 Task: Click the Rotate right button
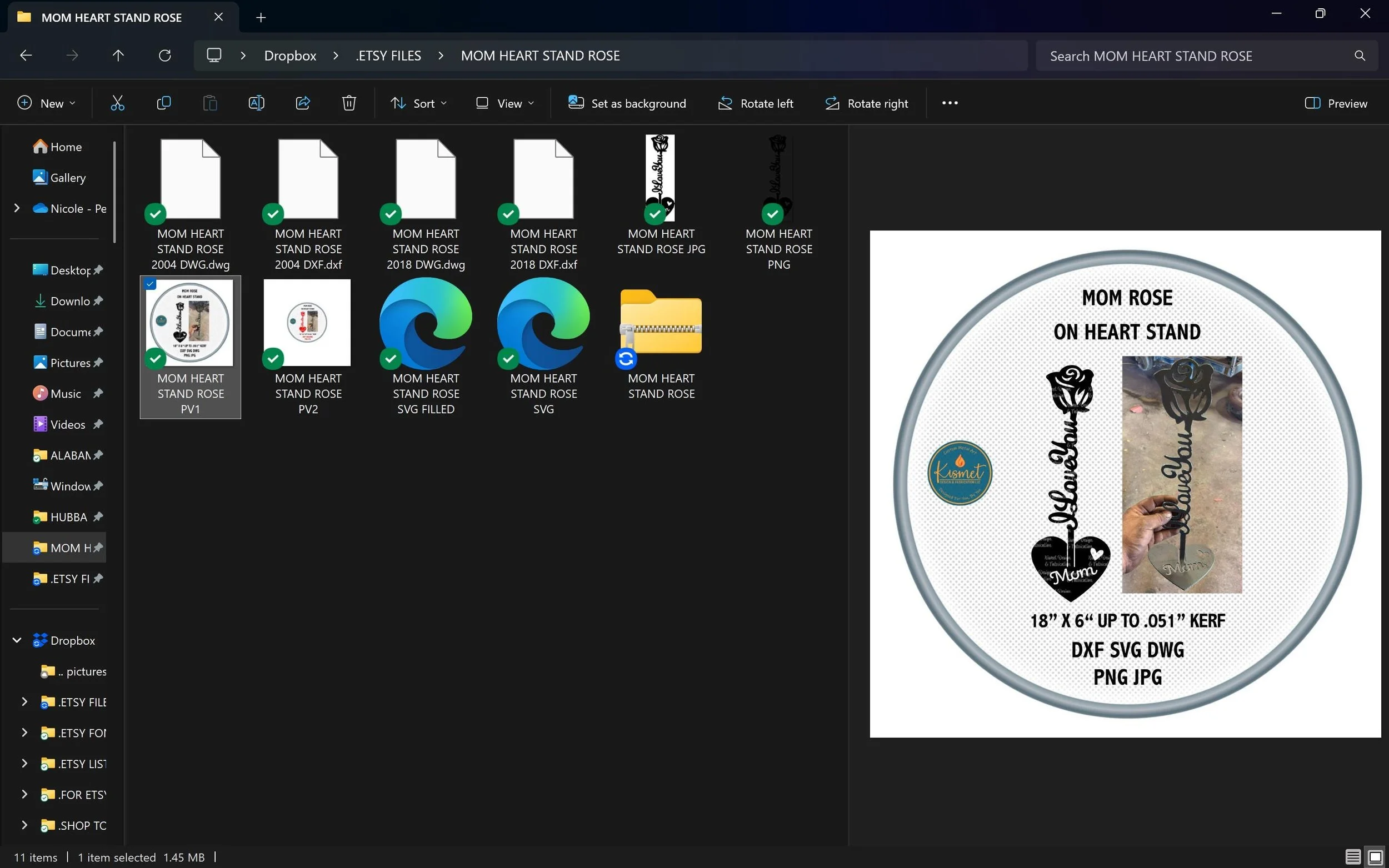tap(867, 103)
